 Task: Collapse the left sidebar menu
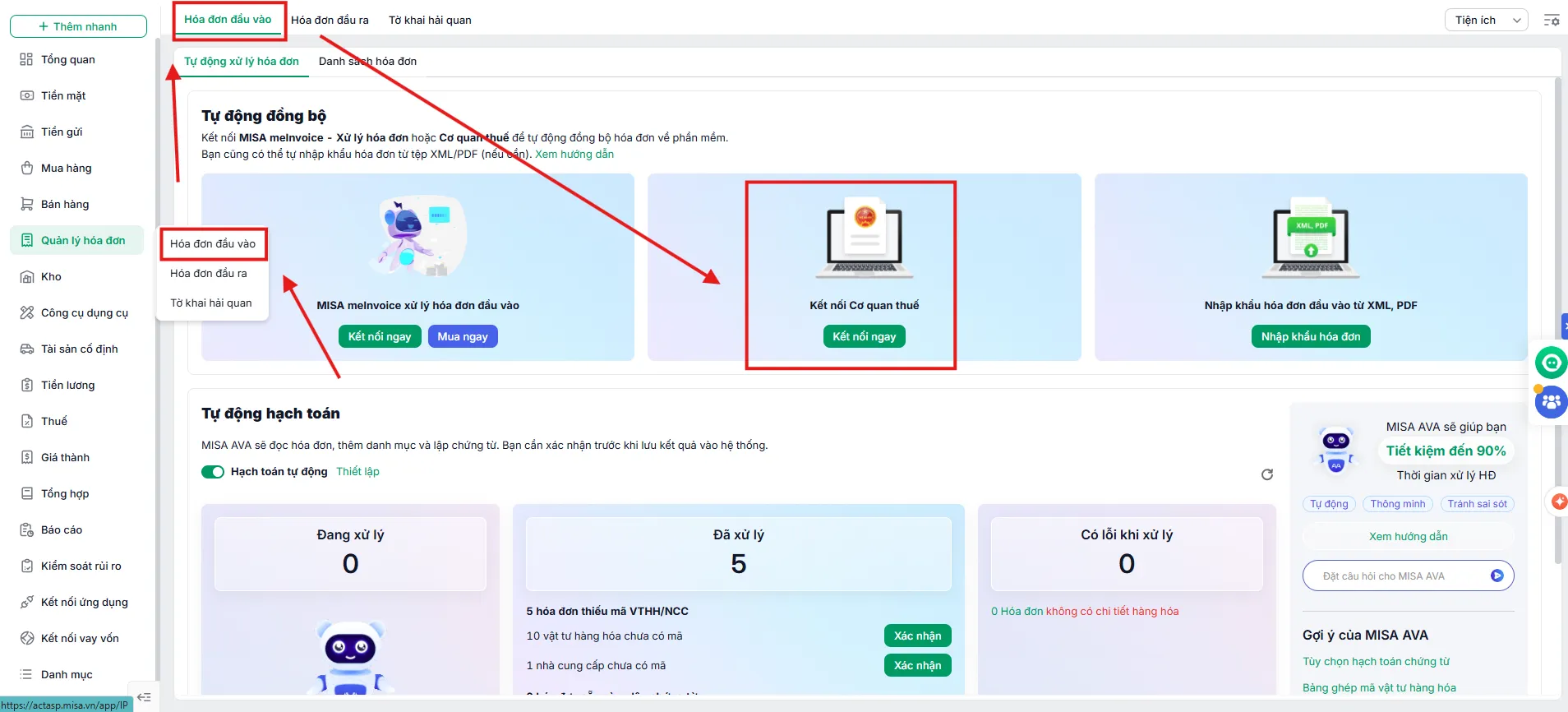click(144, 697)
